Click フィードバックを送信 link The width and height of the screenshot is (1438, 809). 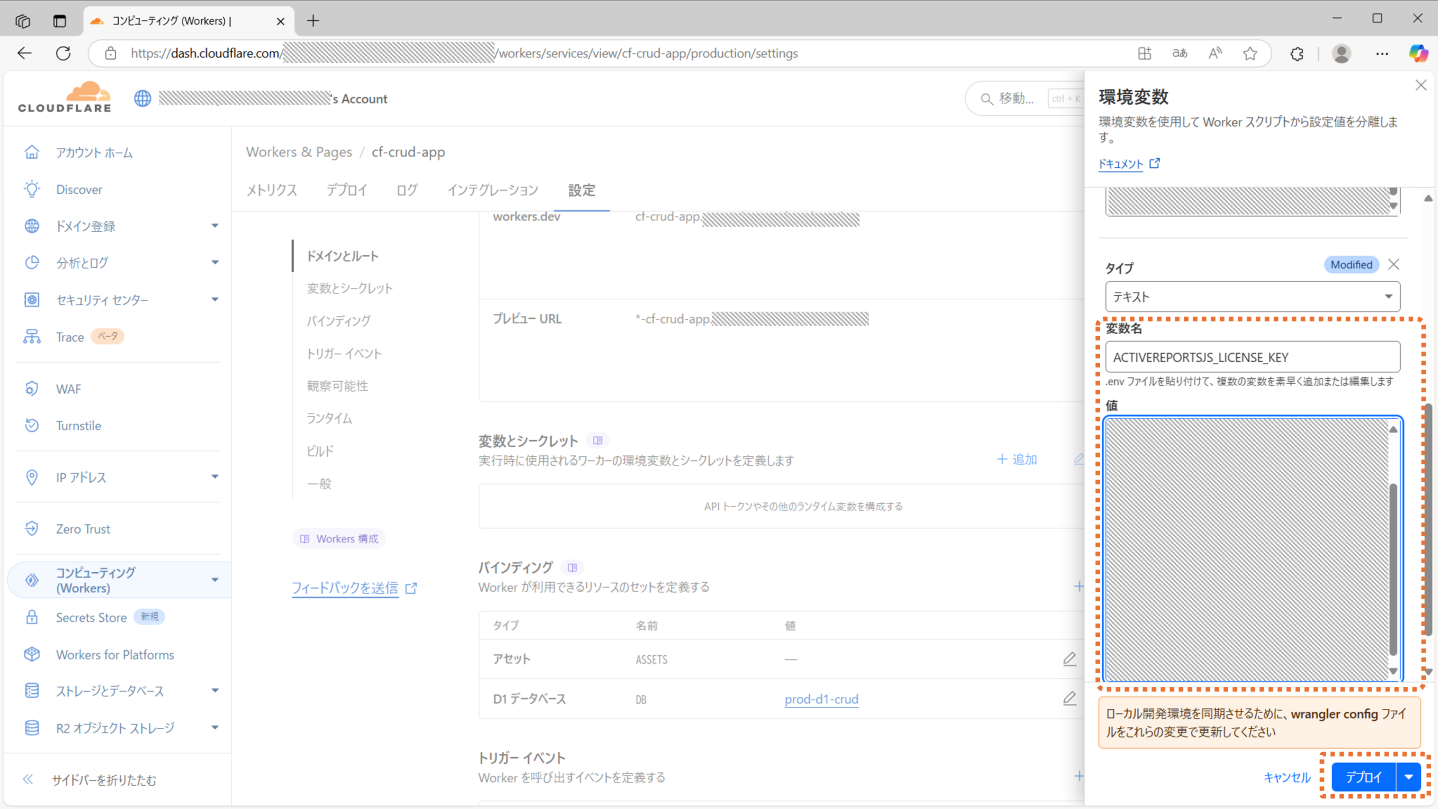(x=354, y=588)
